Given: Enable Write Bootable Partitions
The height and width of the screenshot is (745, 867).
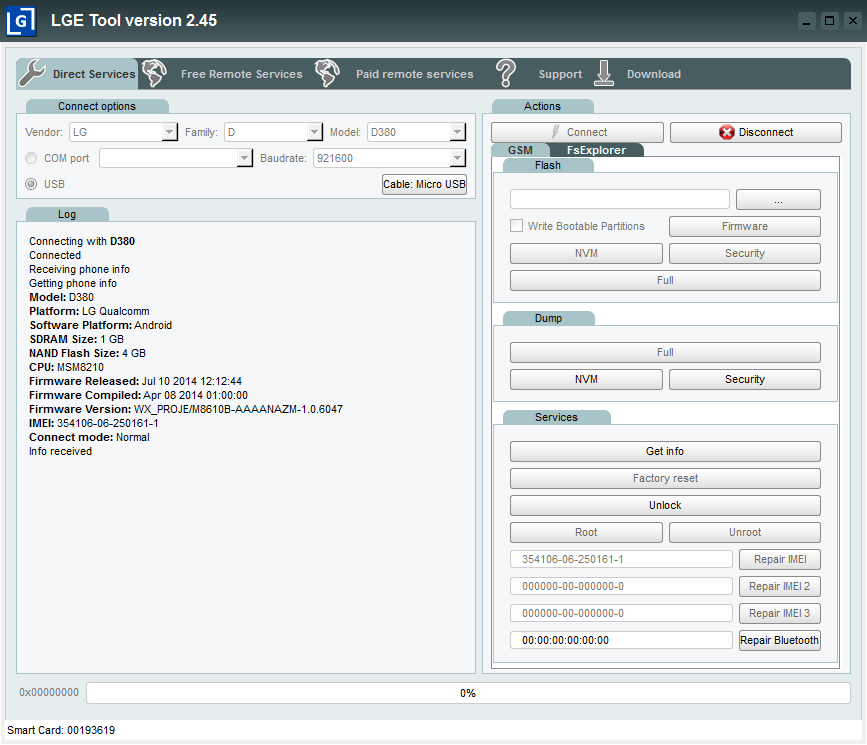Looking at the screenshot, I should pos(516,225).
